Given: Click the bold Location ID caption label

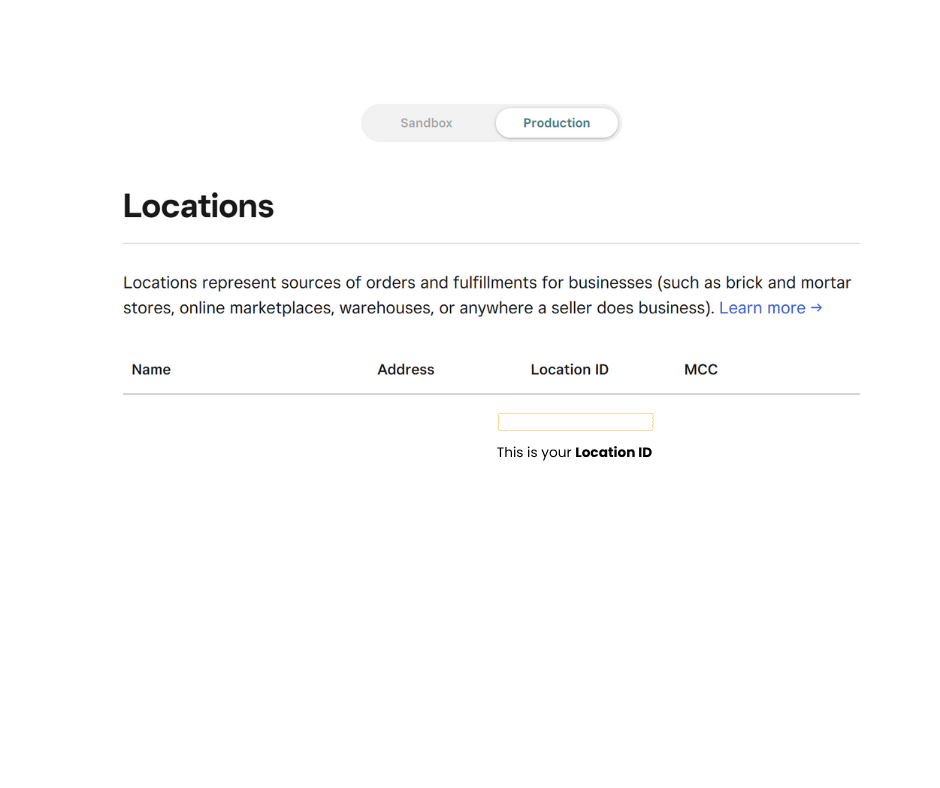Looking at the screenshot, I should click(613, 453).
